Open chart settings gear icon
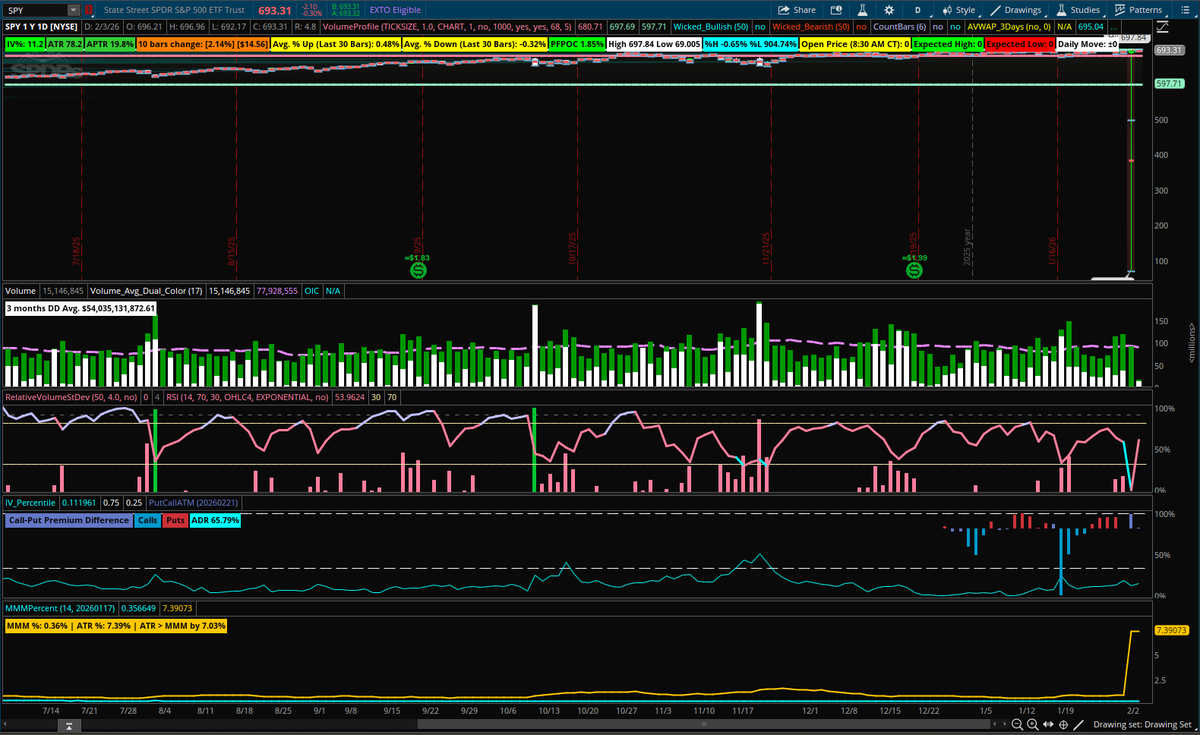This screenshot has height=735, width=1200. click(889, 10)
